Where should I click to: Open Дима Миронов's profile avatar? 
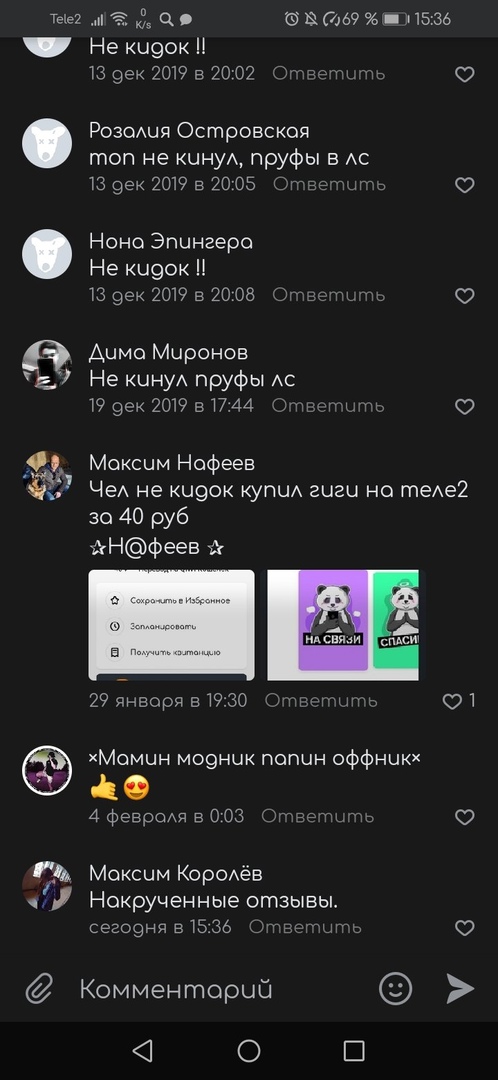(x=47, y=365)
